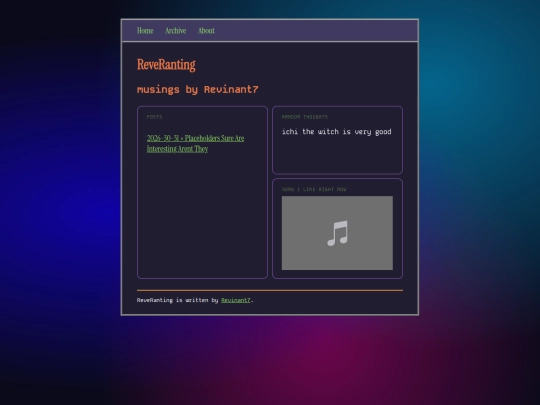The width and height of the screenshot is (540, 405).
Task: Select the 'musings by Revinant7' subtitle
Action: [x=197, y=90]
